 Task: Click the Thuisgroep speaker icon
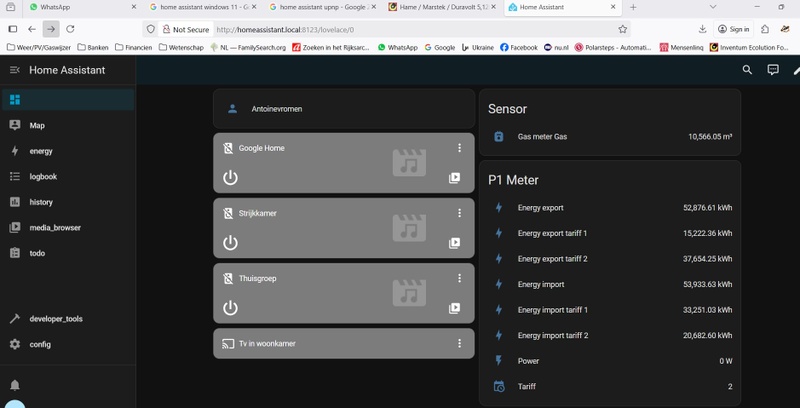(228, 278)
